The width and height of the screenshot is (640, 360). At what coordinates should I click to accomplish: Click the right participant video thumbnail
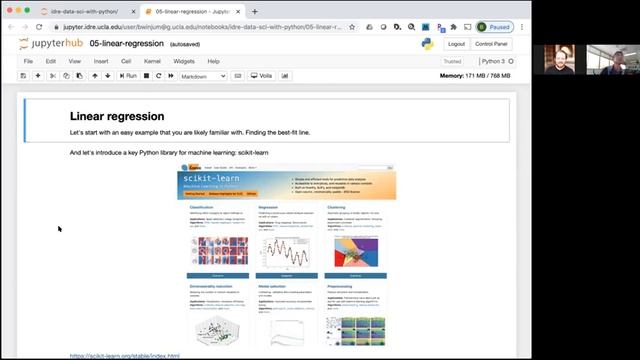pos(613,60)
